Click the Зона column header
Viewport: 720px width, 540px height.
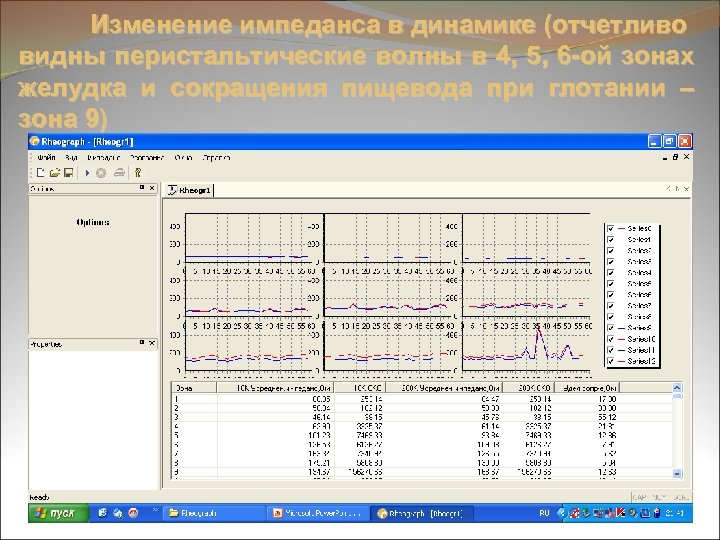[194, 388]
